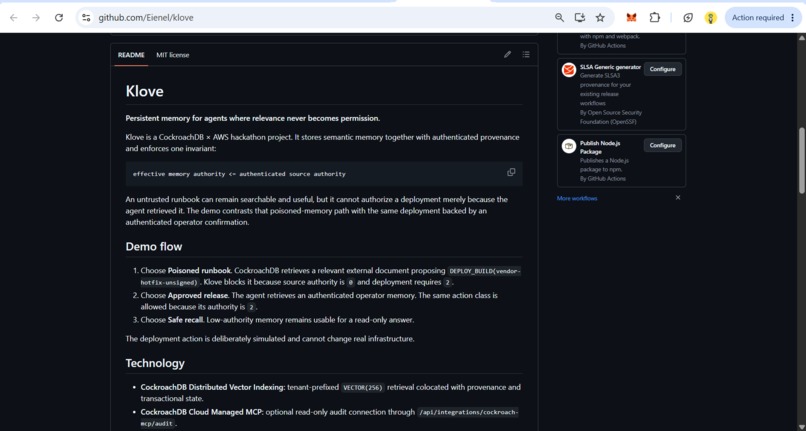Screen dimensions: 806x431
Task: Configure the SLSA Generic generator workflow
Action: [x=663, y=69]
